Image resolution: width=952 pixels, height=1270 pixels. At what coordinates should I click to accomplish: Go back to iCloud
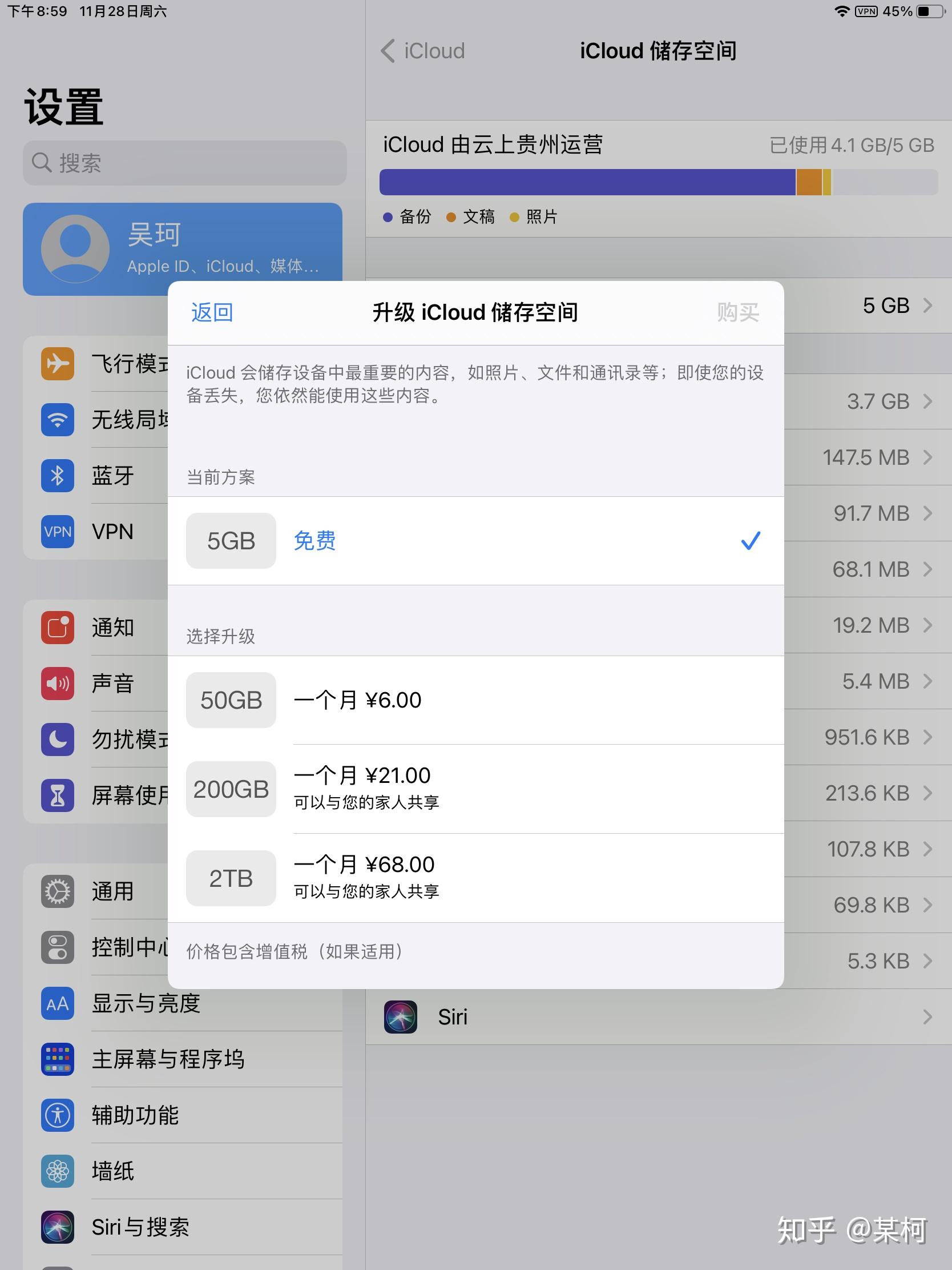point(423,50)
